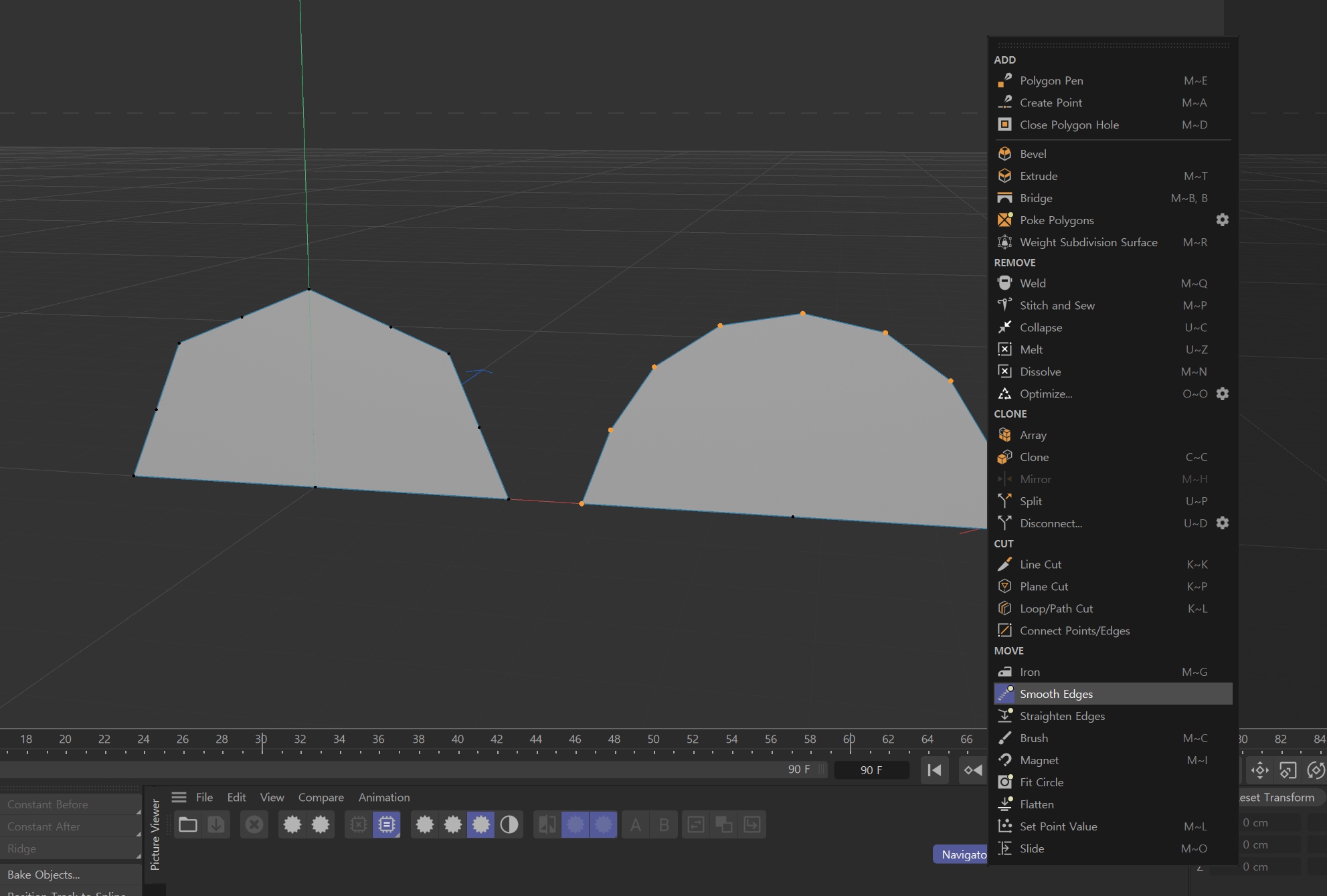Click the scale keyframe icon
This screenshot has width=1327, height=896.
(x=1288, y=770)
